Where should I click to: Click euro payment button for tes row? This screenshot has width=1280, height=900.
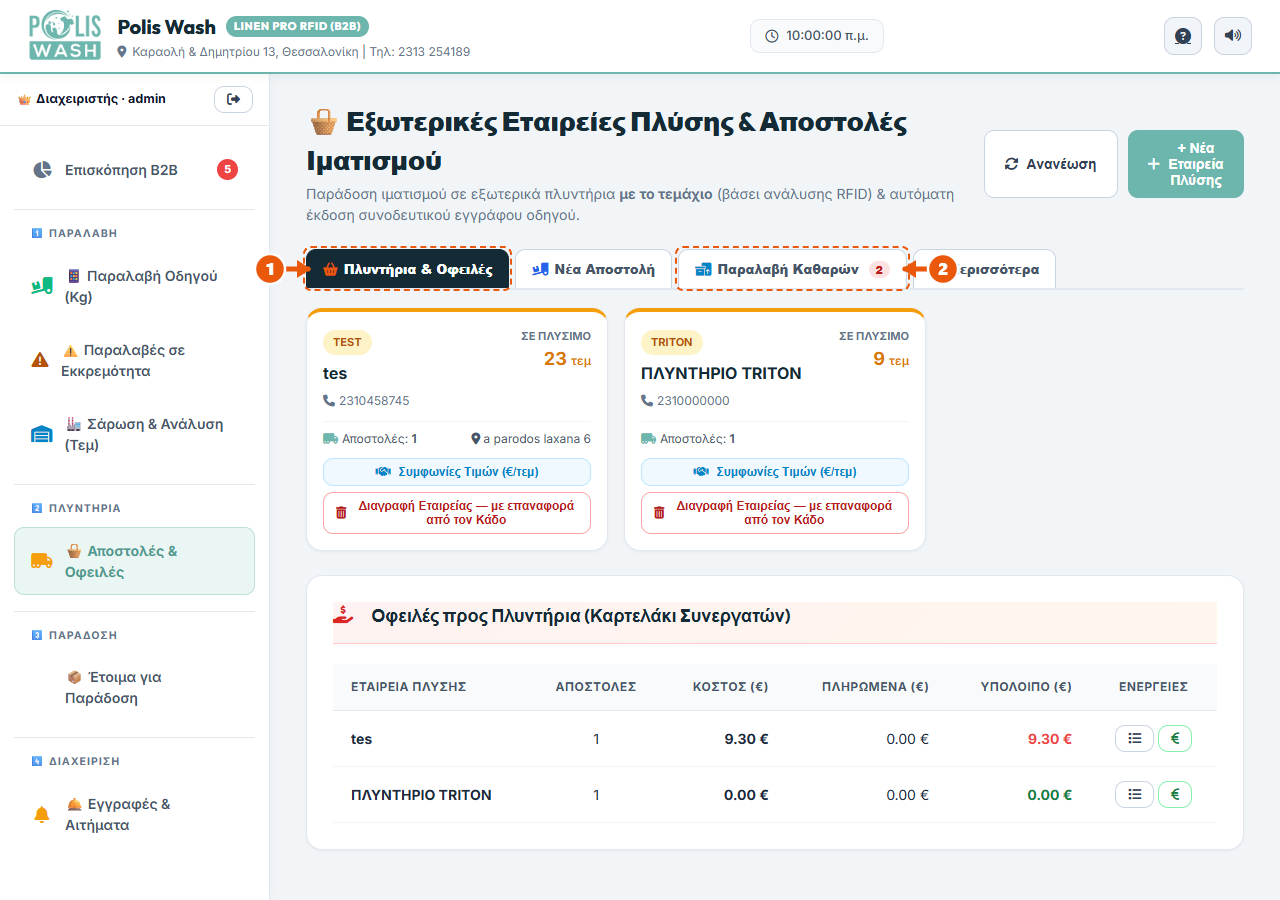[1175, 739]
